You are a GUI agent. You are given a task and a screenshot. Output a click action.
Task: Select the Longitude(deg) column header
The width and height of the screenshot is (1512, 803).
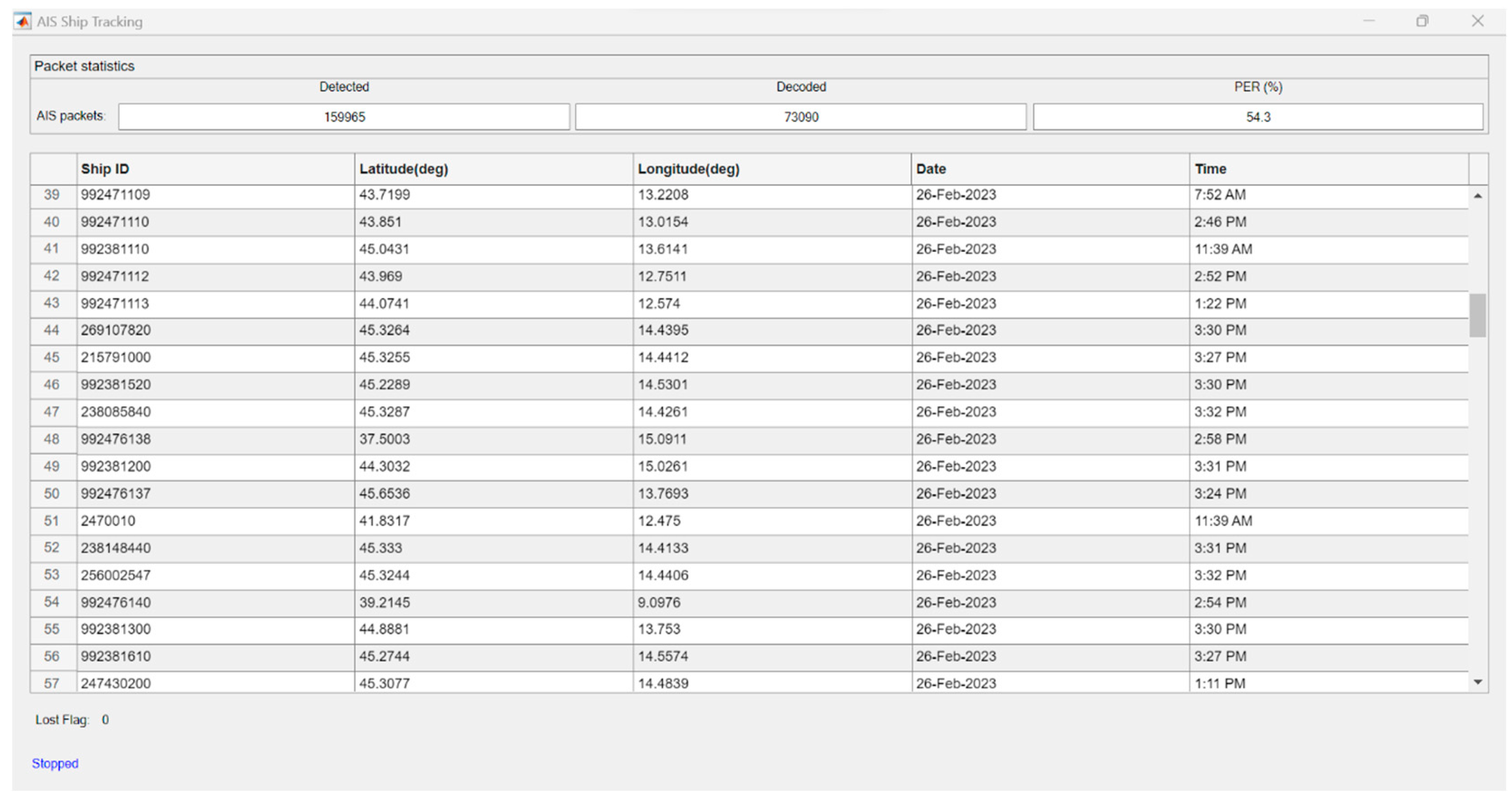coord(771,169)
